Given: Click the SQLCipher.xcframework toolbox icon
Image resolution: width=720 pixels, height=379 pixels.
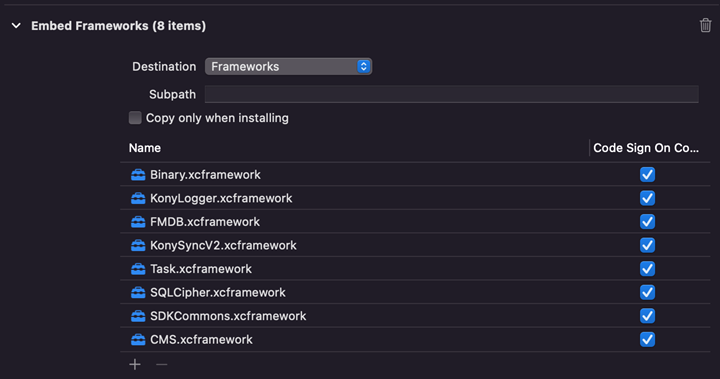Looking at the screenshot, I should [x=138, y=293].
